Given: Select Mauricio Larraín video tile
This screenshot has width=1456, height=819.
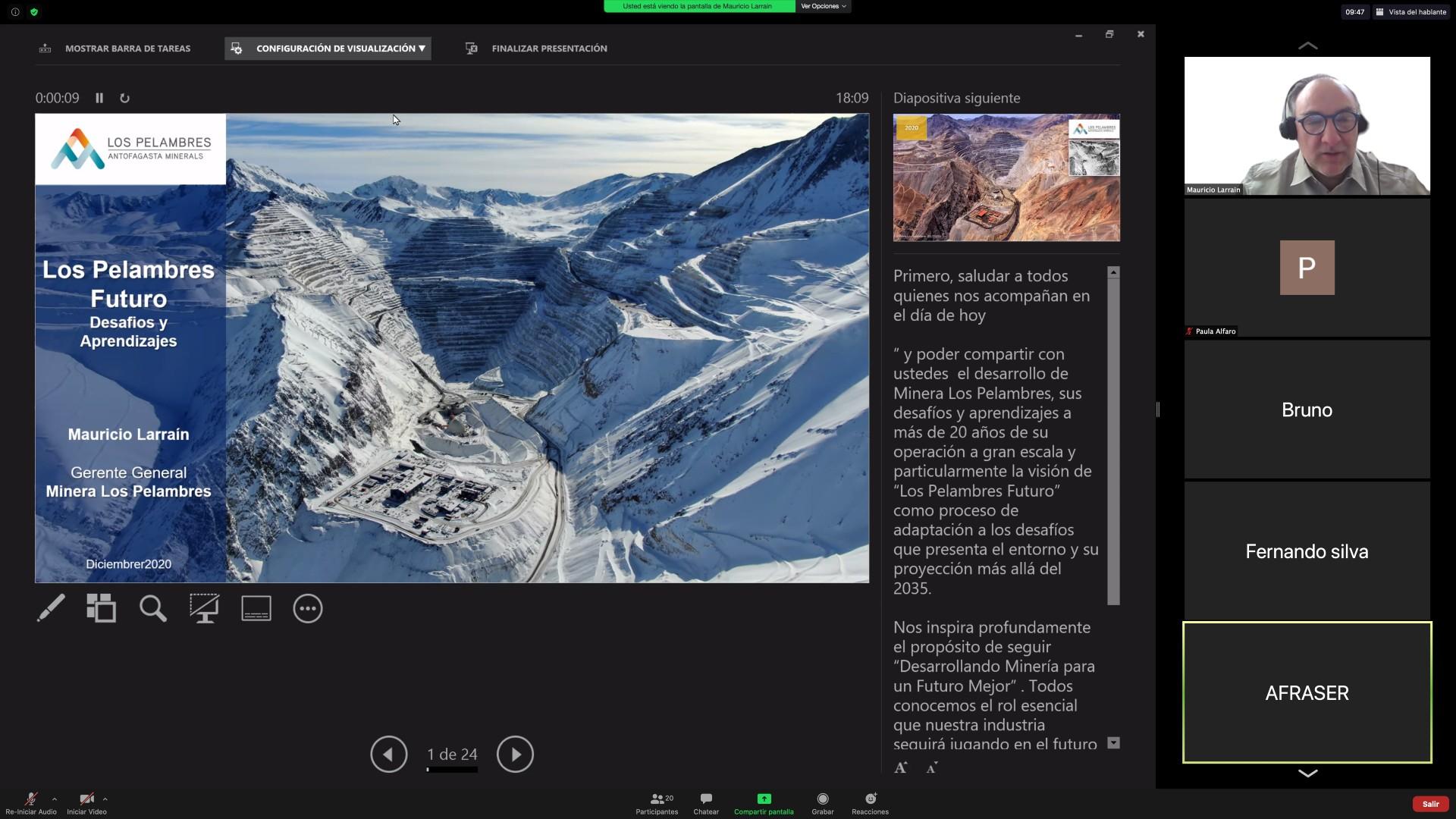Looking at the screenshot, I should [x=1307, y=126].
